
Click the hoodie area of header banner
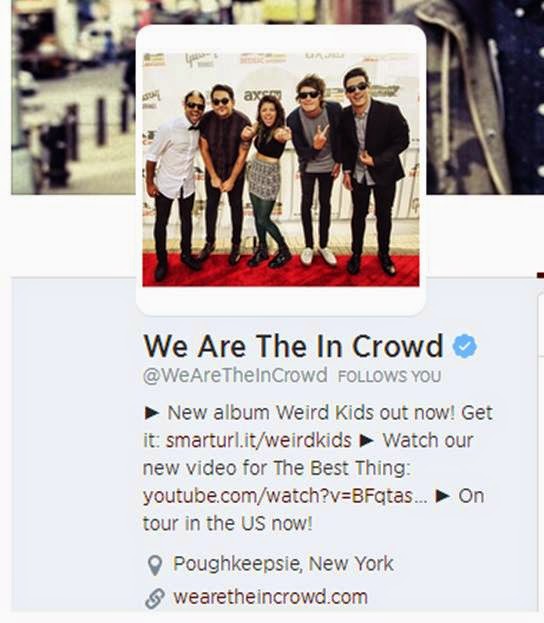point(468,98)
